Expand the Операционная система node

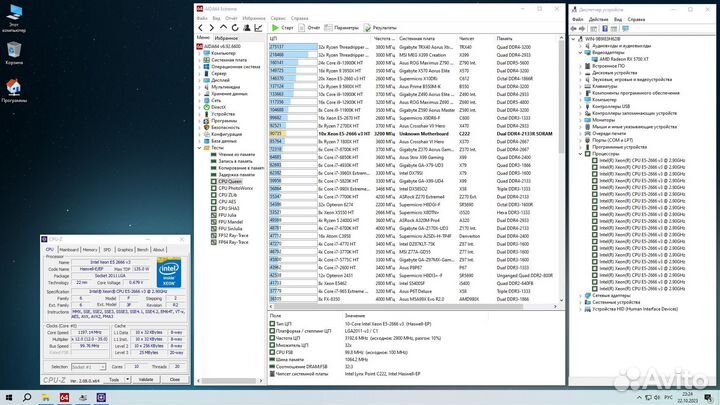point(199,67)
